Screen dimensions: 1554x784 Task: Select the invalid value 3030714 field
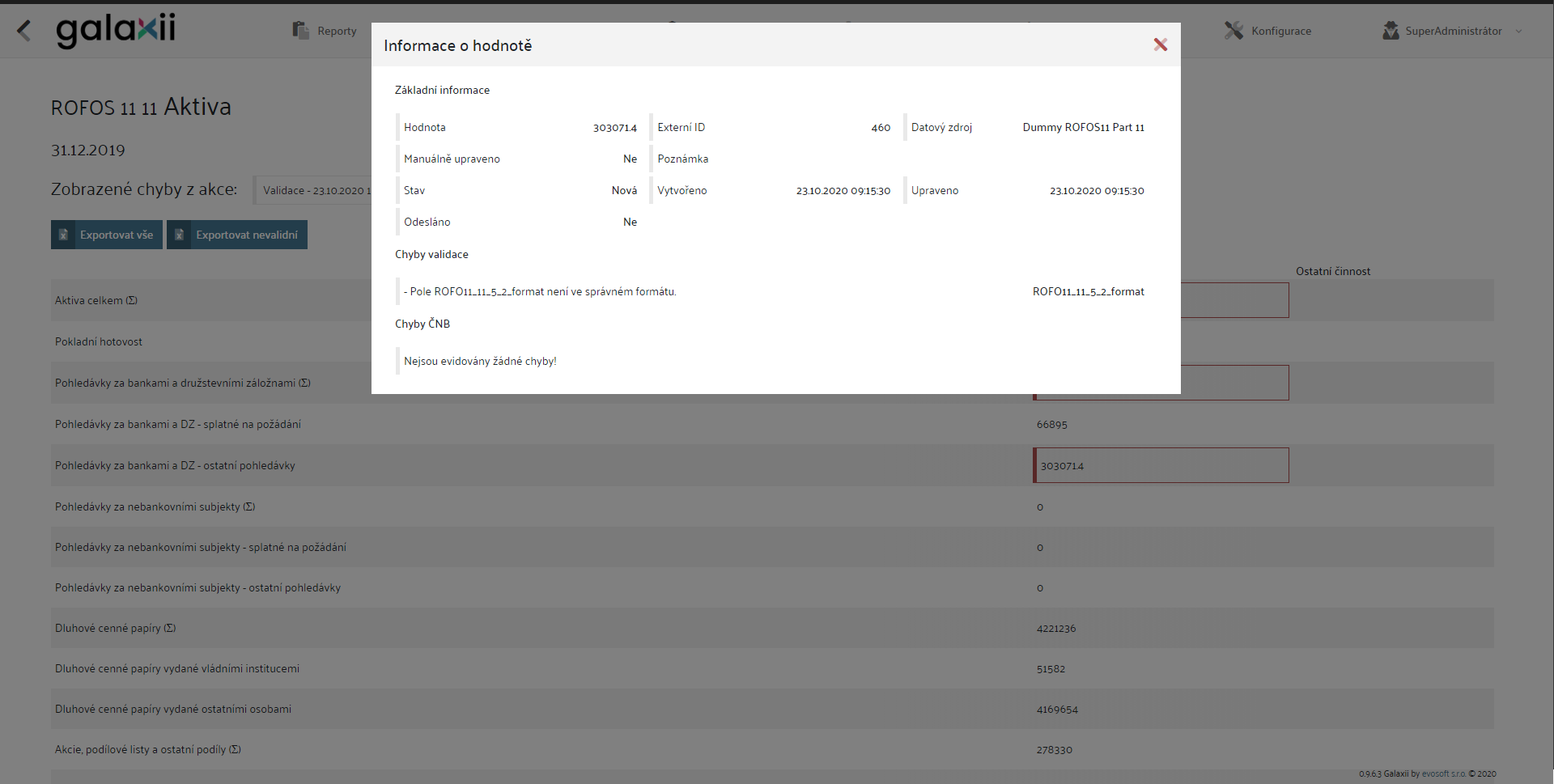[1161, 465]
